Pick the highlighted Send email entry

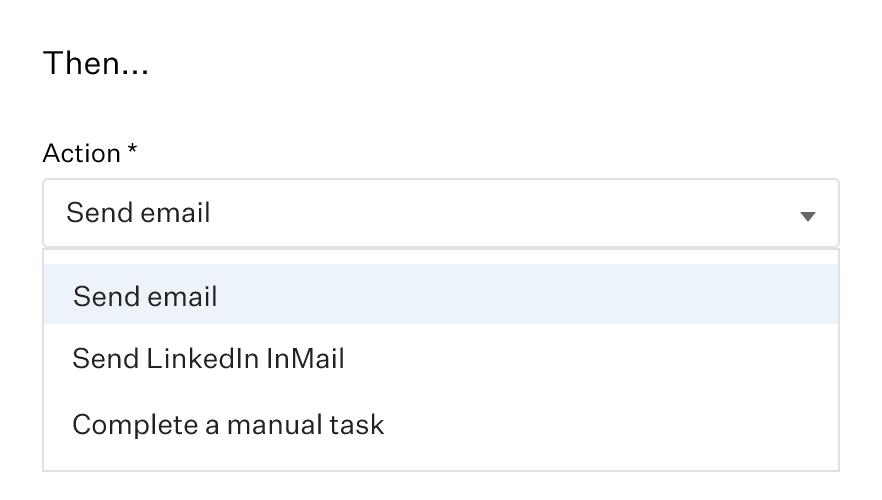(145, 296)
